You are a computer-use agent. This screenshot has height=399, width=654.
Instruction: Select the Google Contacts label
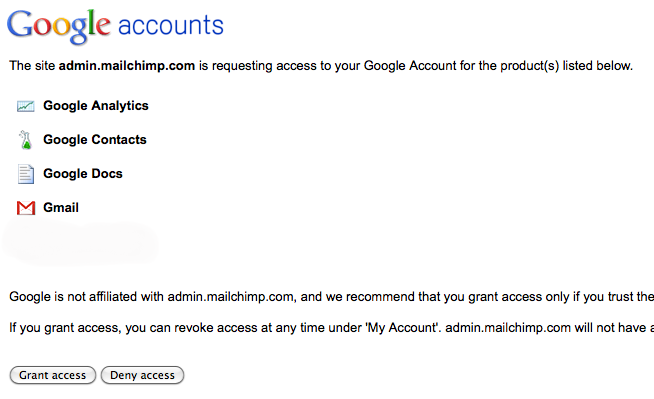click(95, 140)
